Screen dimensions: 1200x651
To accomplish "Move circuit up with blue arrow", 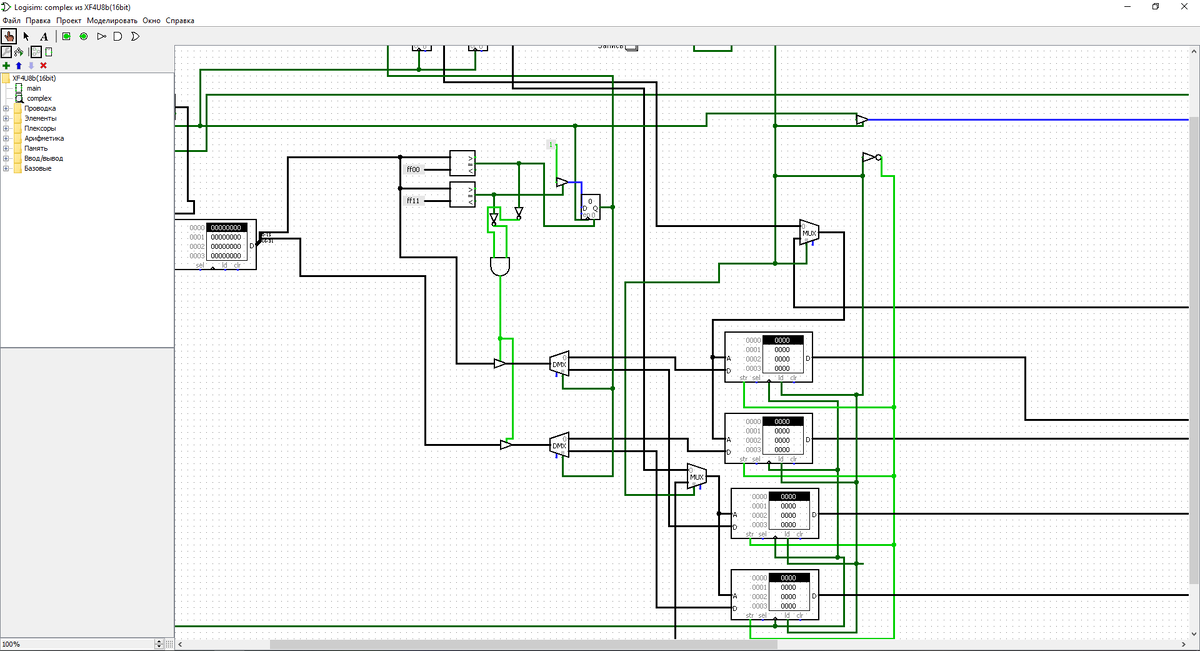I will [19, 65].
